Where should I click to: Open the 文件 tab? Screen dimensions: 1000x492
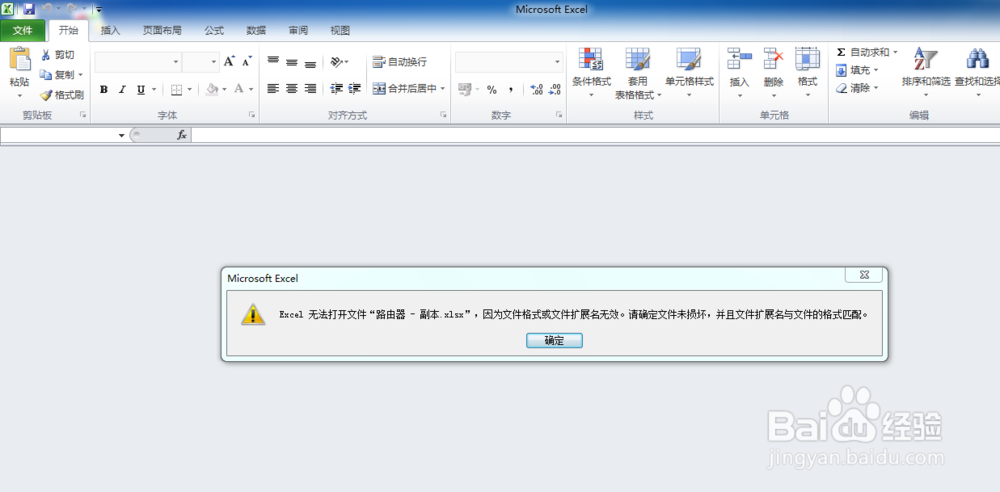[23, 30]
